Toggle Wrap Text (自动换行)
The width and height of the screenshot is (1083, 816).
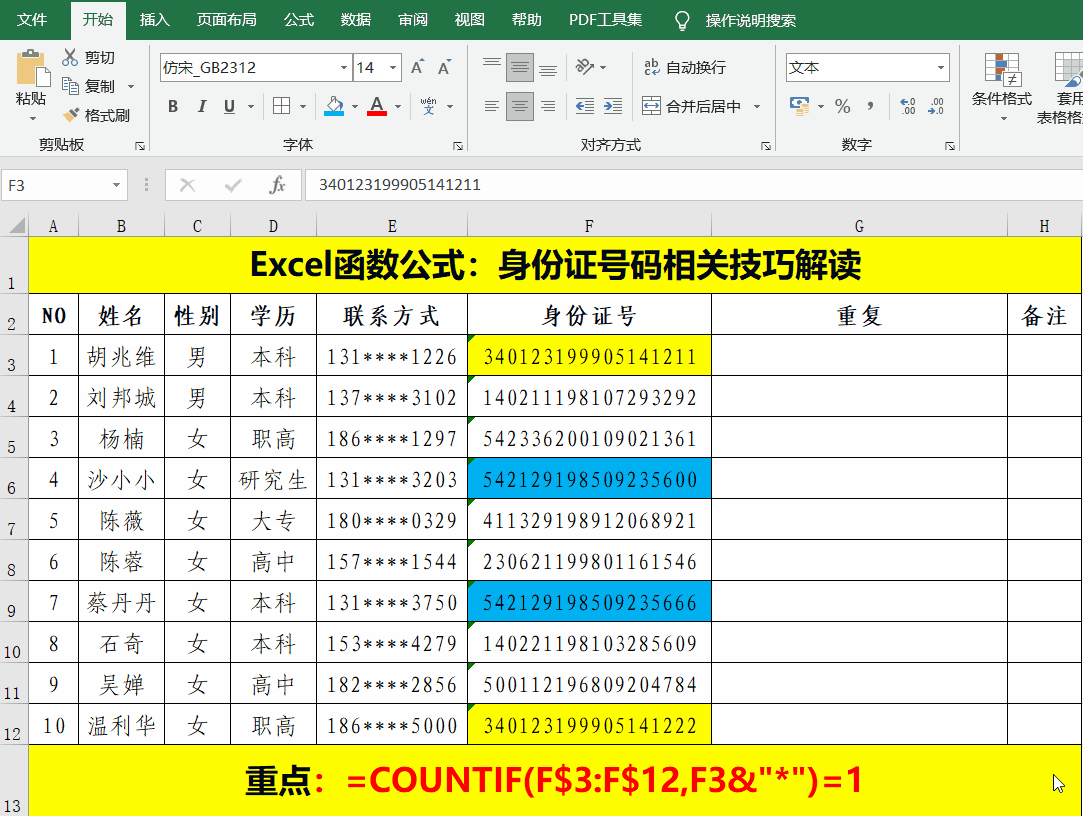pos(684,67)
